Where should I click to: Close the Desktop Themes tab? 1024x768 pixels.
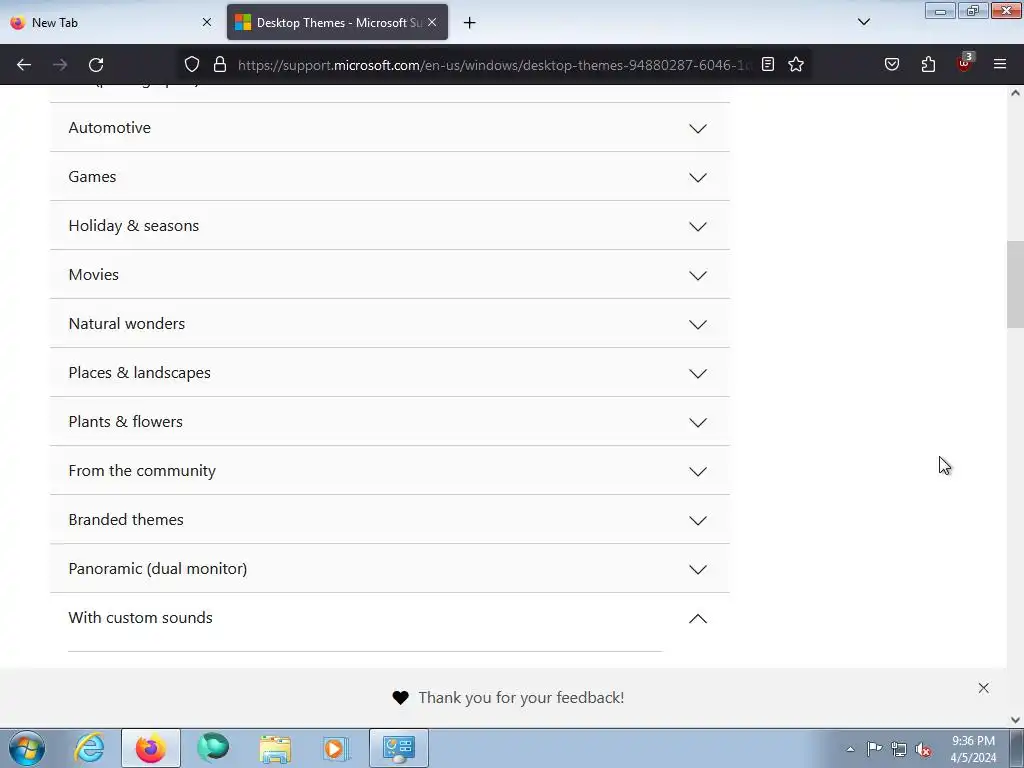coord(432,22)
